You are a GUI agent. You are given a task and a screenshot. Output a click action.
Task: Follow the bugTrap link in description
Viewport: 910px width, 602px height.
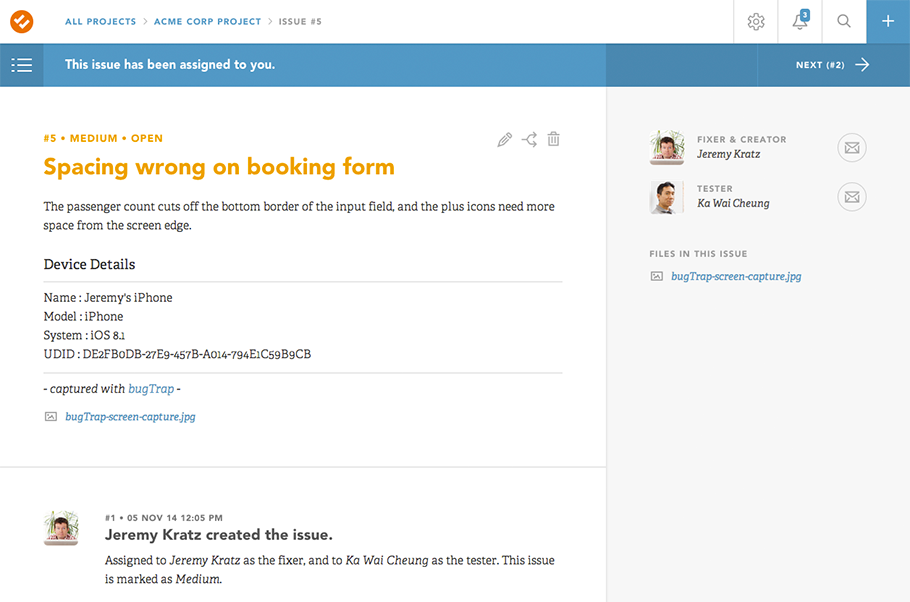click(x=150, y=389)
